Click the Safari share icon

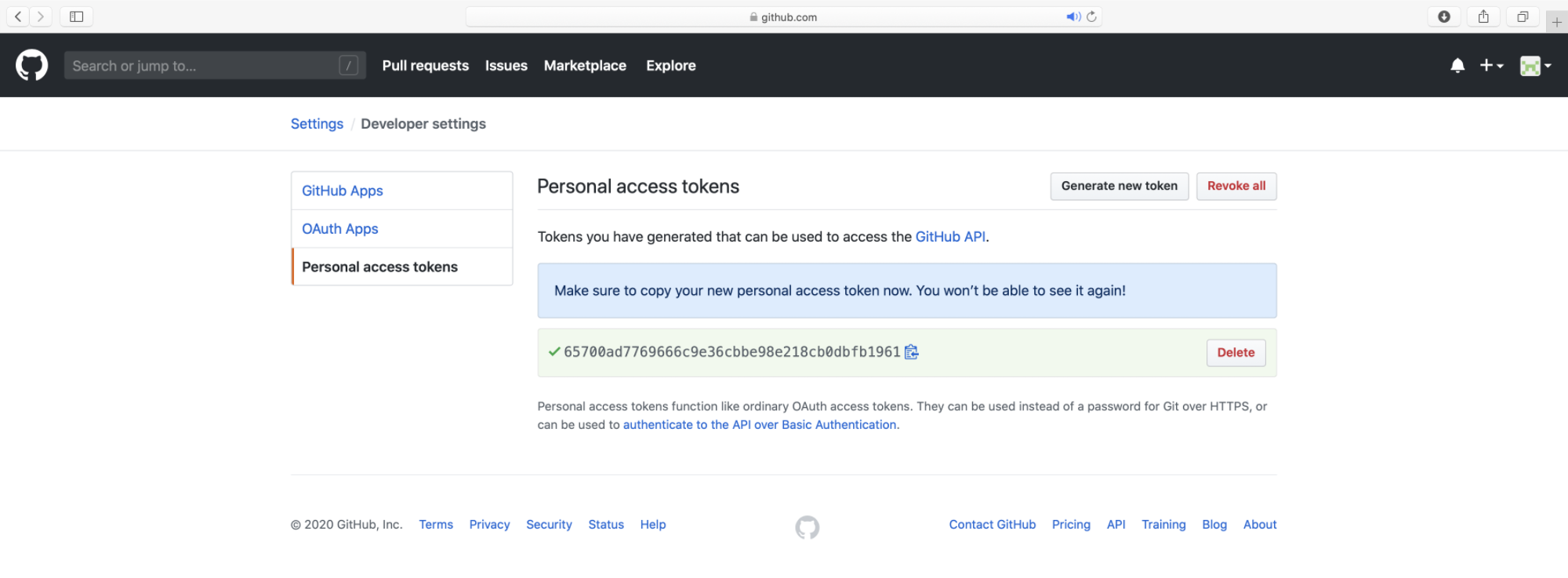[x=1483, y=16]
